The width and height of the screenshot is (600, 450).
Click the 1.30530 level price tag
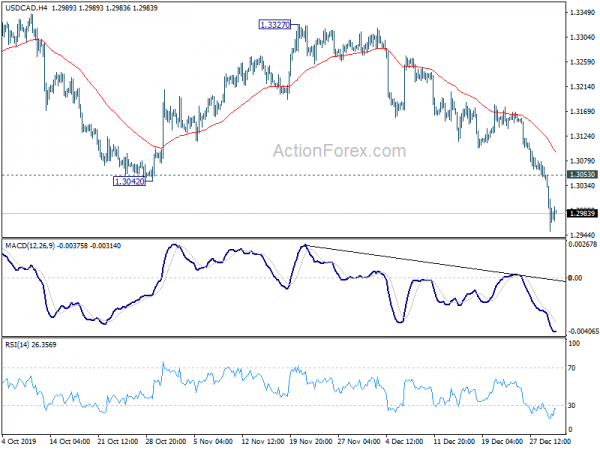(582, 174)
